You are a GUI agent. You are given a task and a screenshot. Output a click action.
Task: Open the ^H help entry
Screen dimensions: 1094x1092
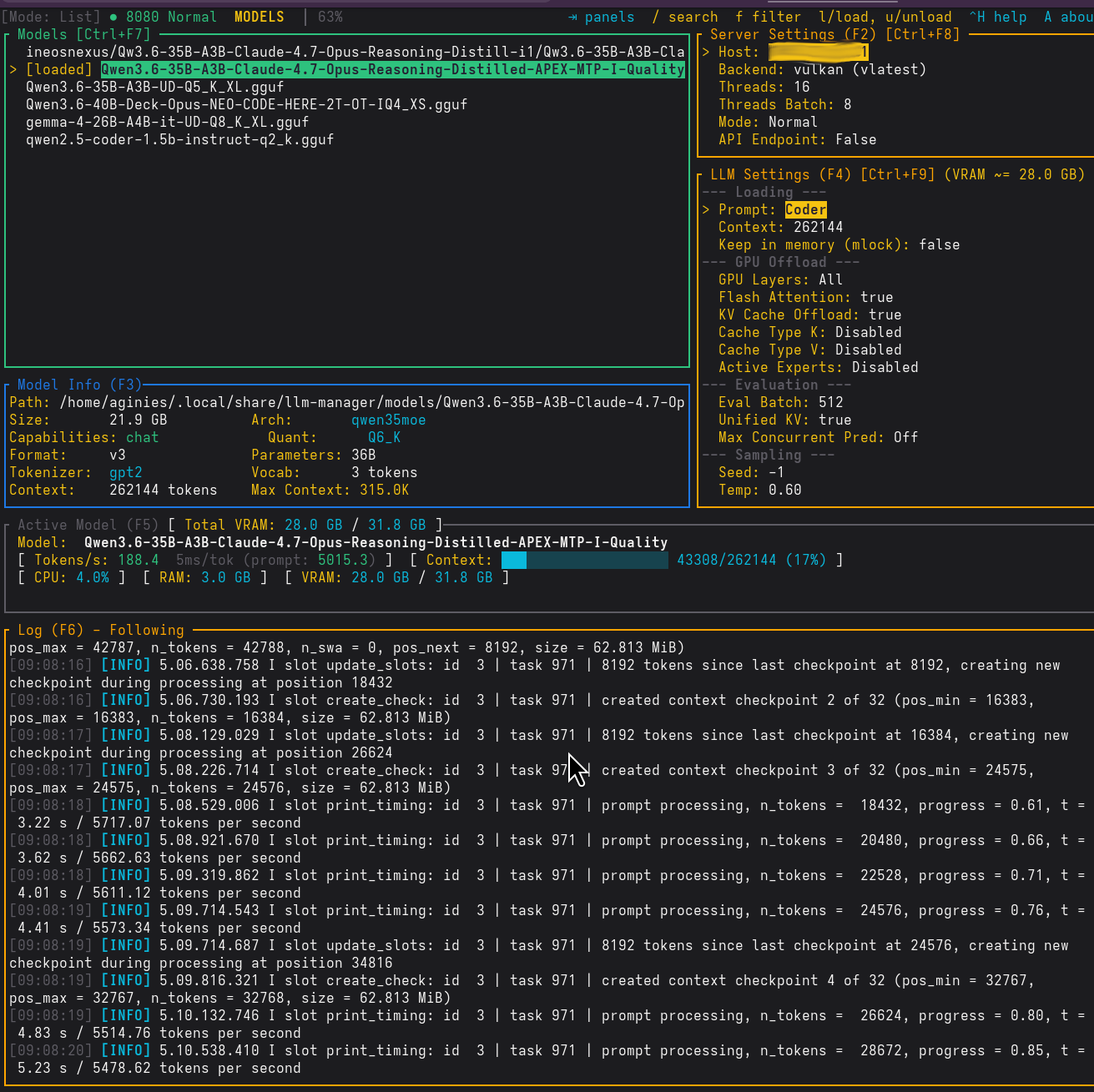pyautogui.click(x=998, y=17)
